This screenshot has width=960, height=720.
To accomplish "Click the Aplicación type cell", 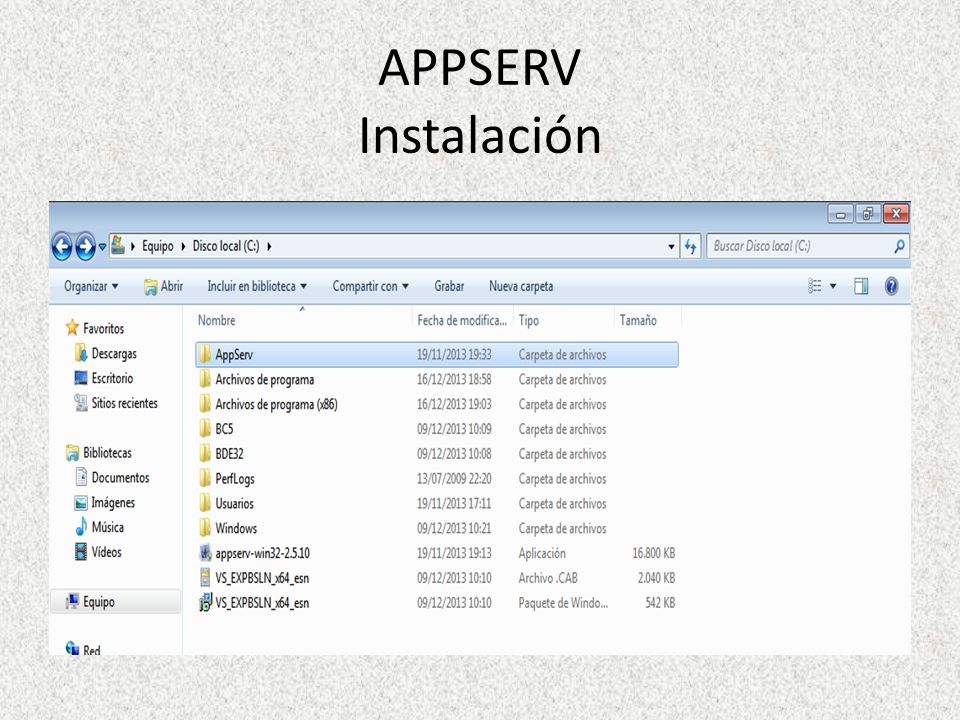I will coord(542,553).
